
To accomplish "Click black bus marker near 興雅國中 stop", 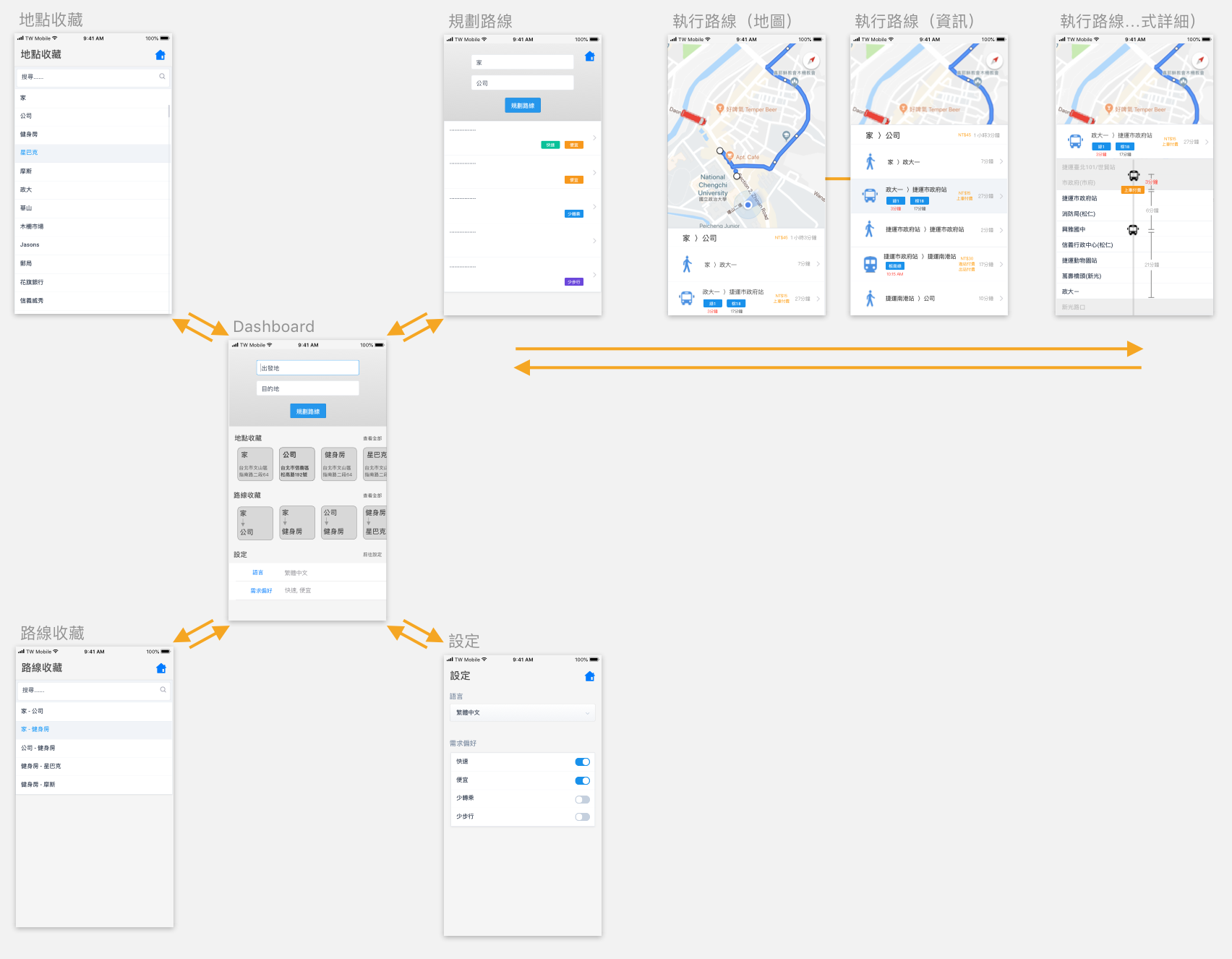I will pyautogui.click(x=1133, y=230).
